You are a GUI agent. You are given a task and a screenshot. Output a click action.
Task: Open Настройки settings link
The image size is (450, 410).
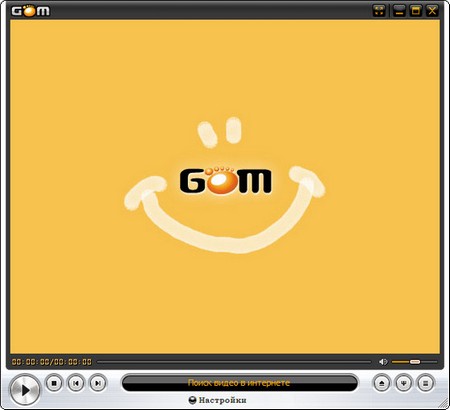click(223, 400)
